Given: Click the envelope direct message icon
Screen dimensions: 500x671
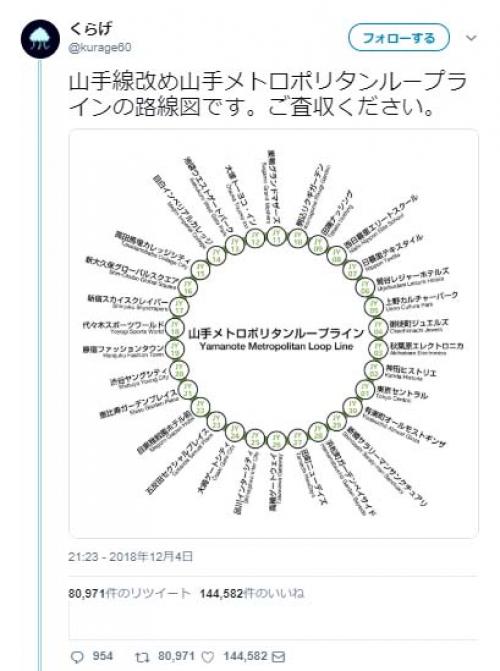Looking at the screenshot, I should click(x=279, y=657).
